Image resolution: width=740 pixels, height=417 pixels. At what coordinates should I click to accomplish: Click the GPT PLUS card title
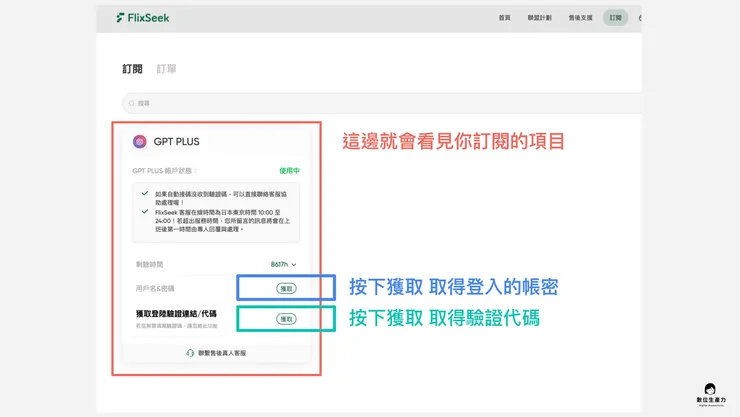(x=177, y=142)
